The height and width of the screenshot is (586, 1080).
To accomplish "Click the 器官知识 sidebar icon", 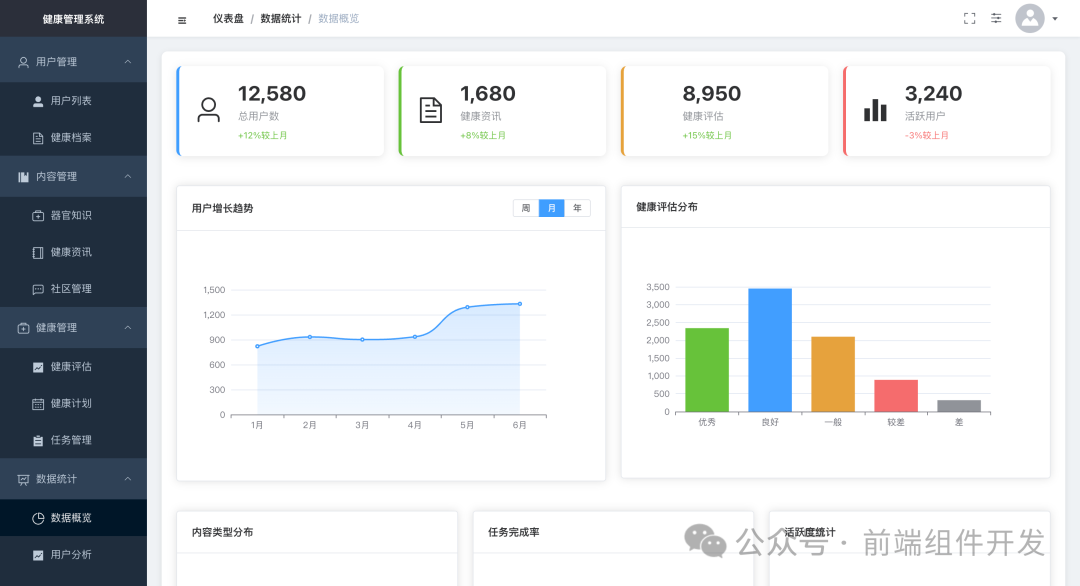I will coord(36,214).
